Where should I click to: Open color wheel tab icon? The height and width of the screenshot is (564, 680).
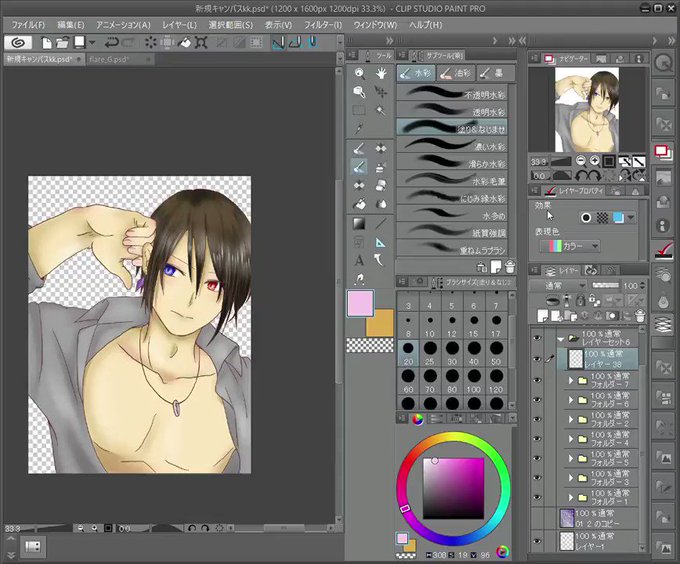(417, 419)
